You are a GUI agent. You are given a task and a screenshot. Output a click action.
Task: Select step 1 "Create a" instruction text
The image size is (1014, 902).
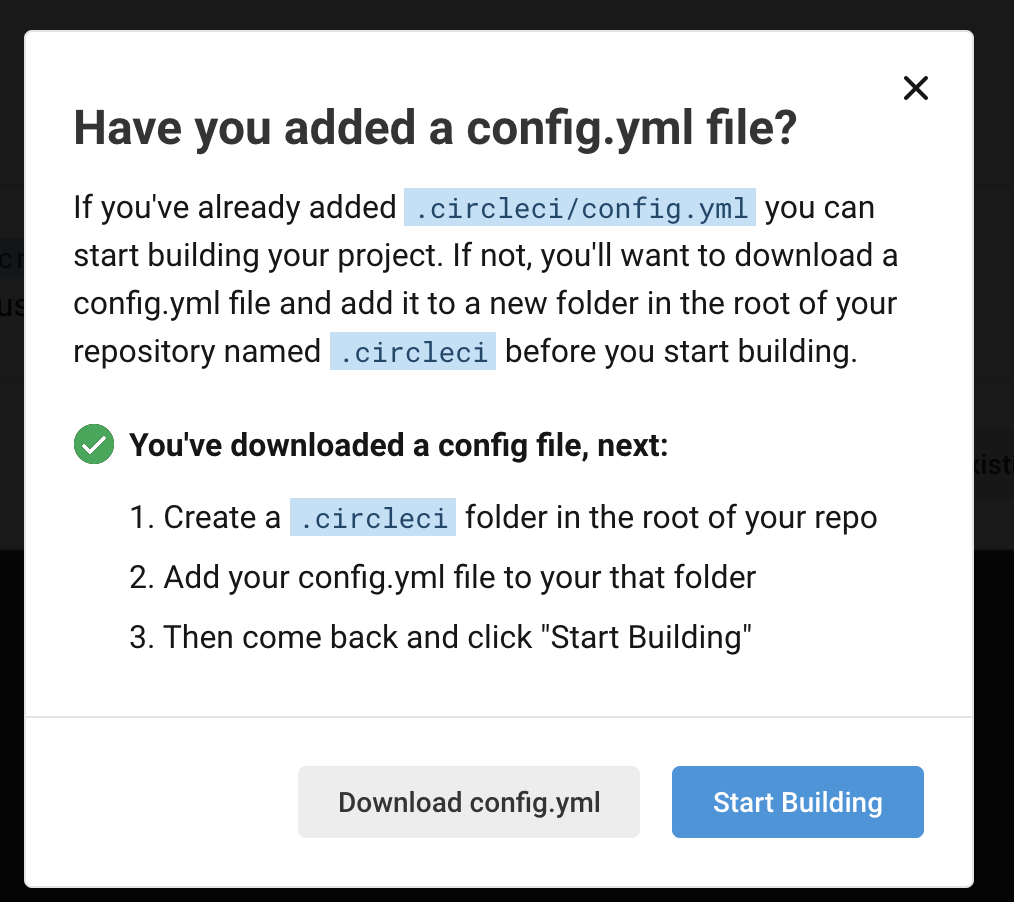point(205,517)
